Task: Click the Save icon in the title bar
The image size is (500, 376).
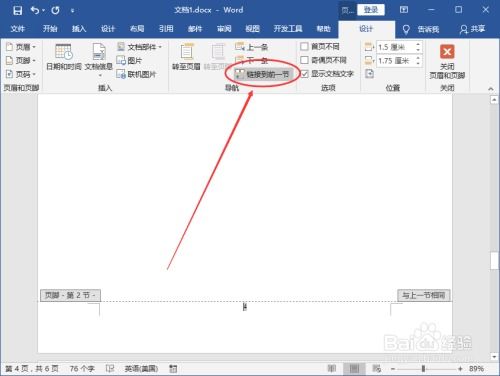Action: pyautogui.click(x=17, y=11)
